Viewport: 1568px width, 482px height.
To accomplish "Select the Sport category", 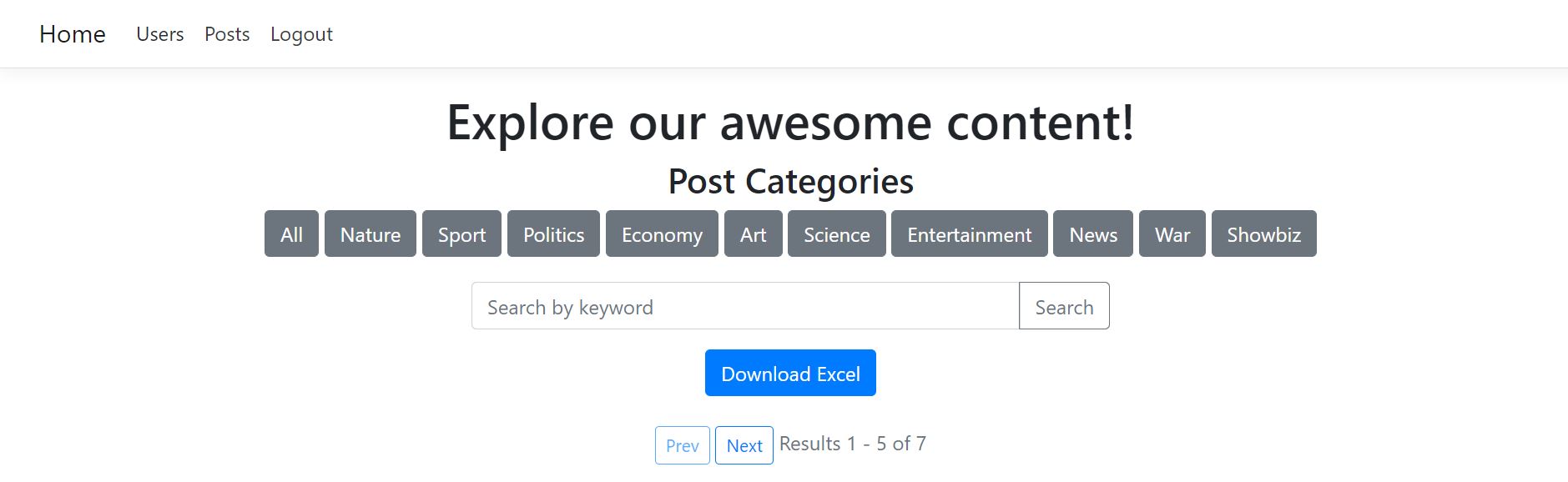I will [x=461, y=234].
